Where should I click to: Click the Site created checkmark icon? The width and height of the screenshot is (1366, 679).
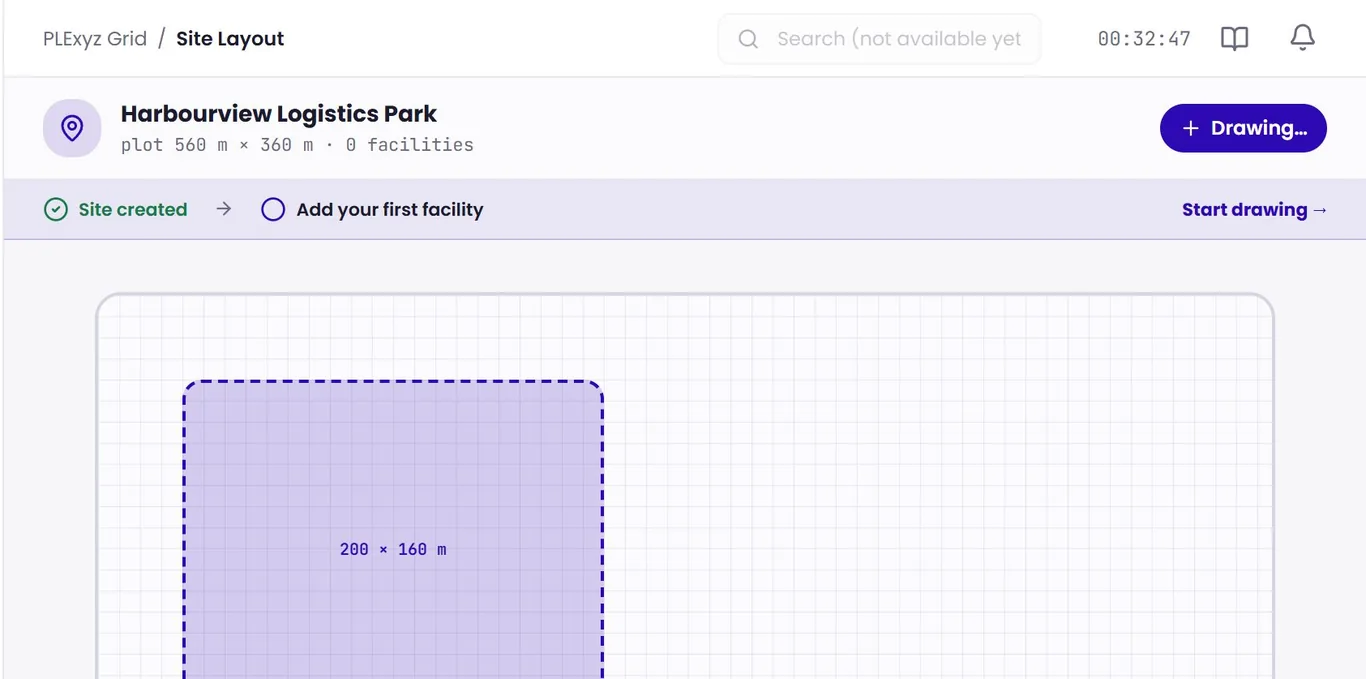click(x=56, y=209)
